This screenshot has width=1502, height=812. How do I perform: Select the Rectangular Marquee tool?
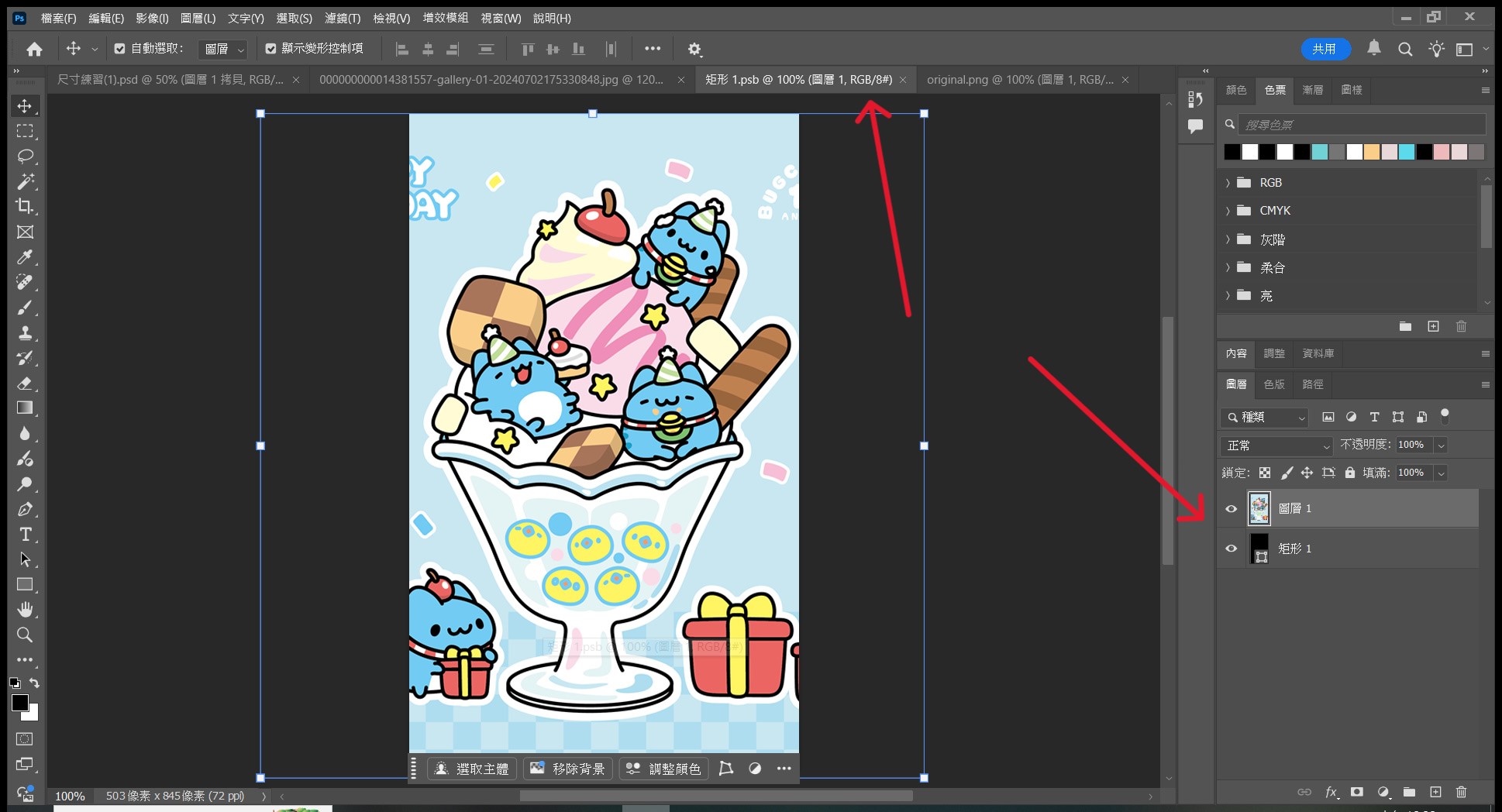[x=25, y=131]
